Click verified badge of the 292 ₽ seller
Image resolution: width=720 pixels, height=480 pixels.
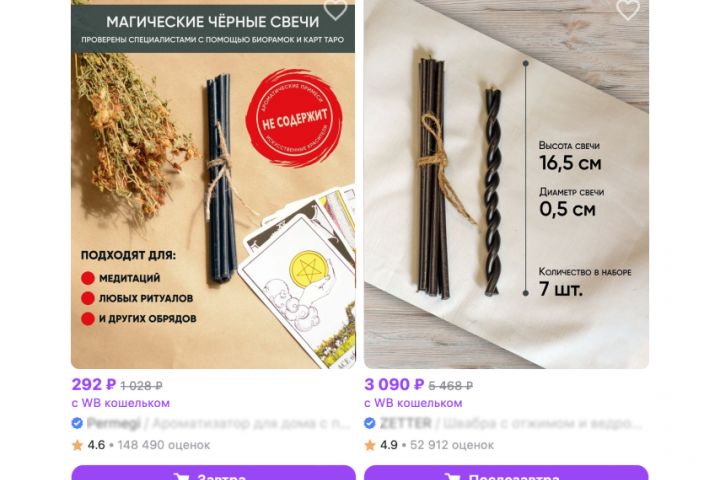pos(77,423)
